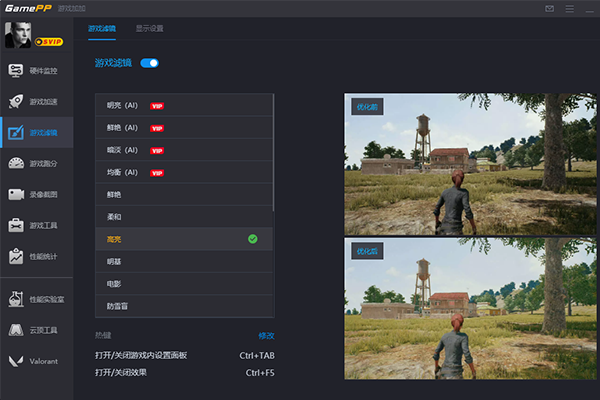Click the VIP badge on 鲜艳 (AI) row
Screen dimensions: 600x400
pos(157,128)
